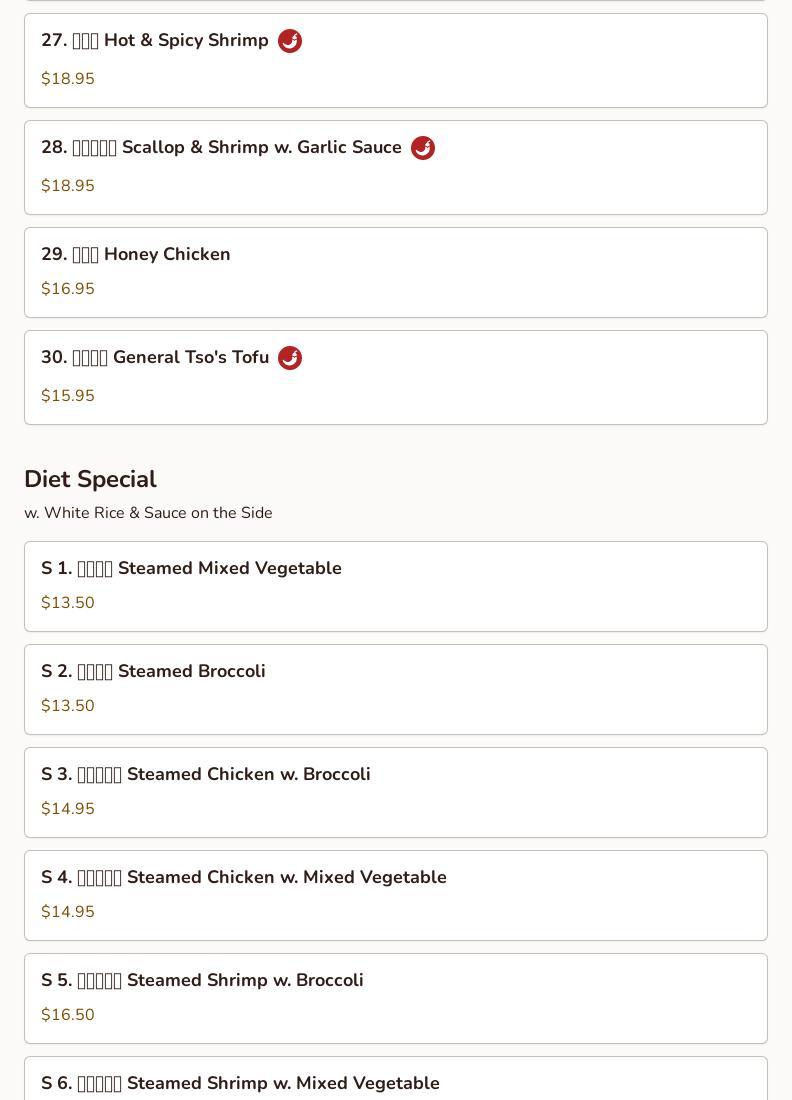Click $16.50 price of Steamed Shrimp w. Broccoli
The image size is (792, 1100).
click(x=68, y=1015)
